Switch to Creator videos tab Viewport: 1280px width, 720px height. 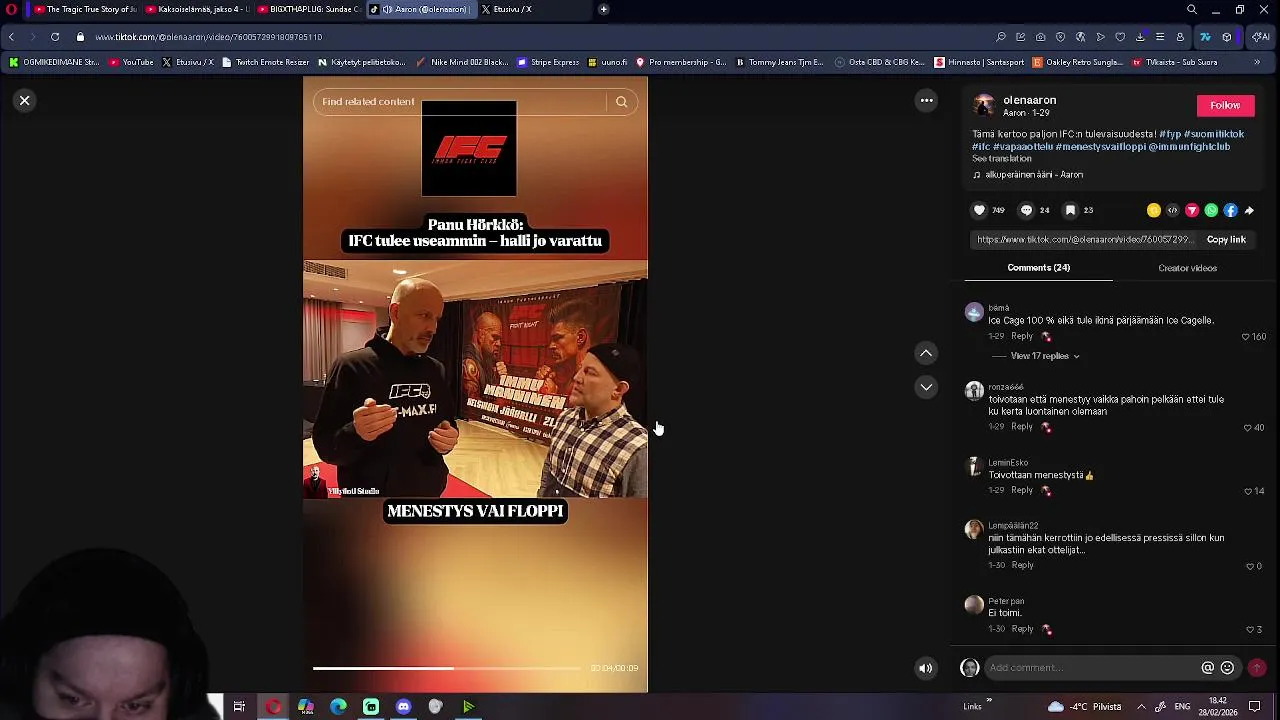1187,268
